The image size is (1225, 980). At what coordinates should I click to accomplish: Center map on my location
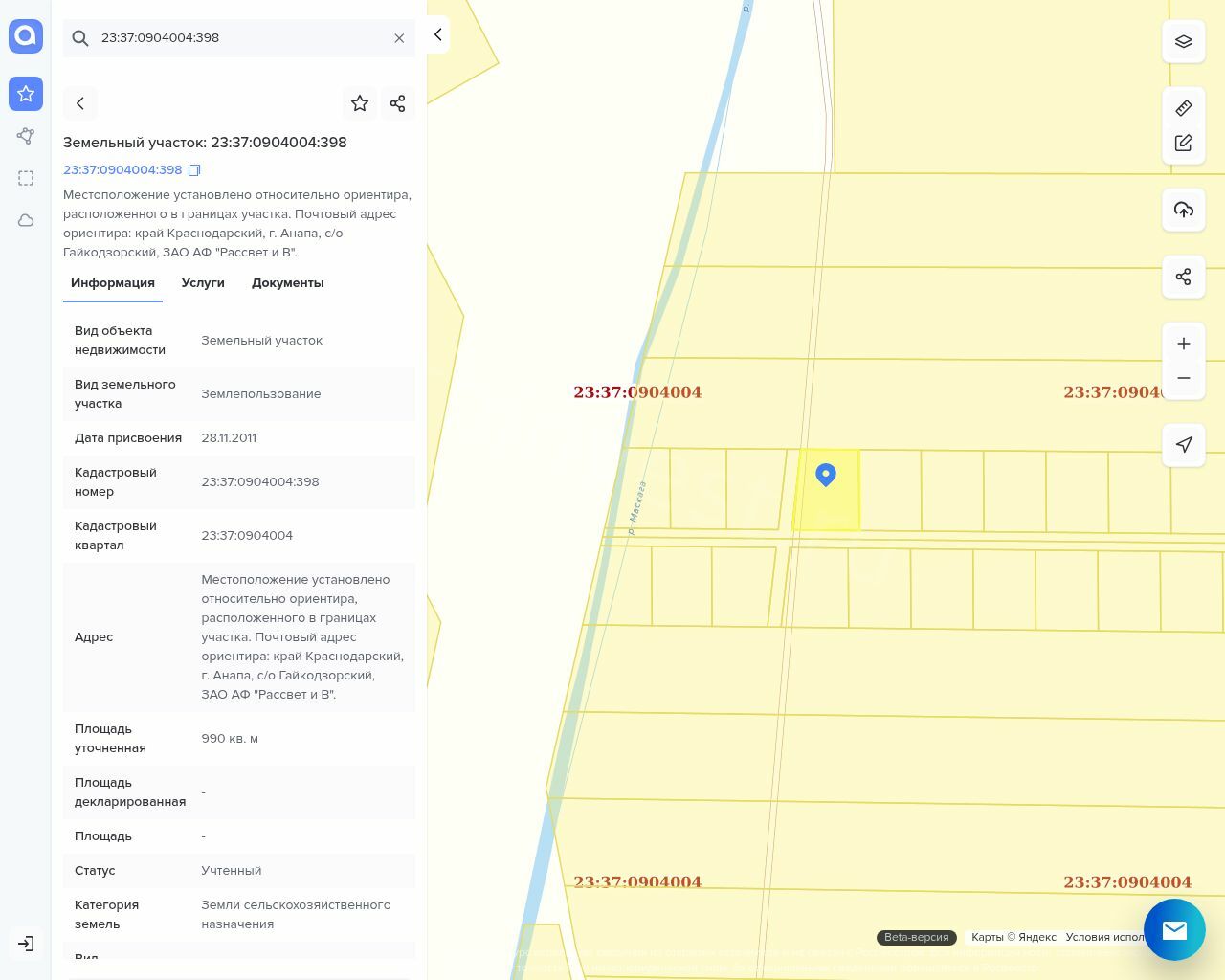click(1184, 444)
